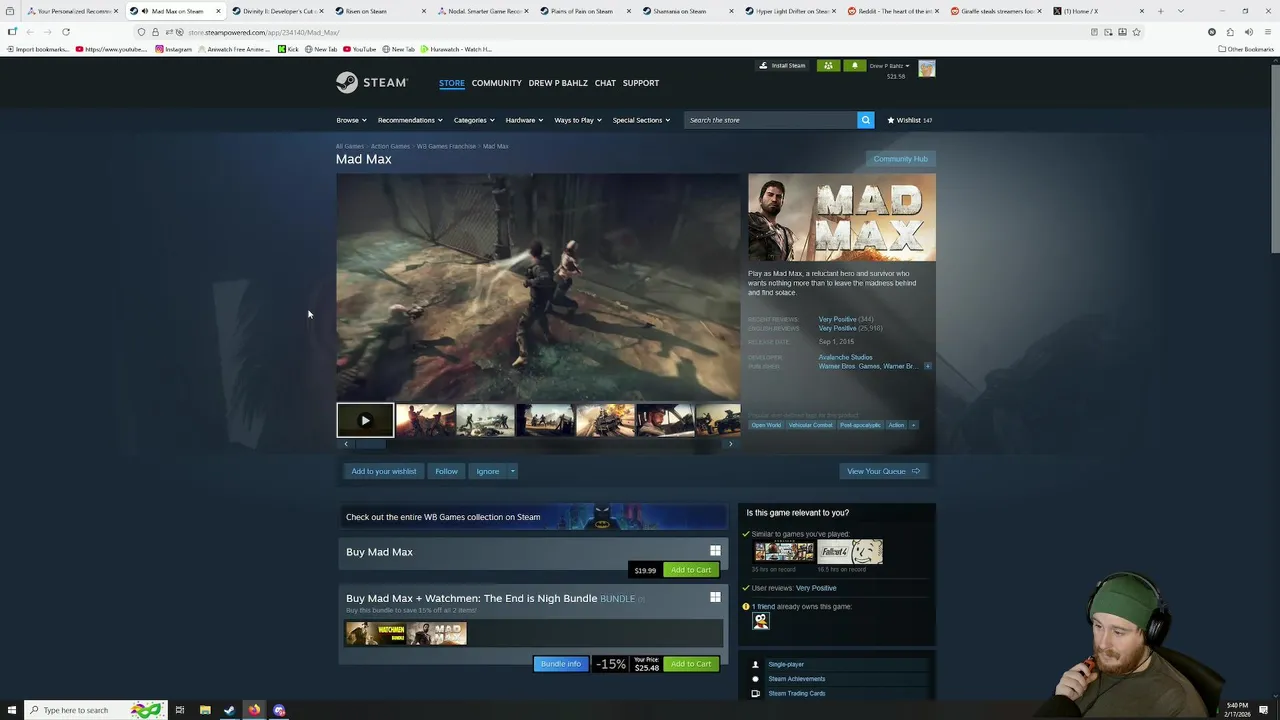
Task: Click the Wishlist star link
Action: point(909,120)
